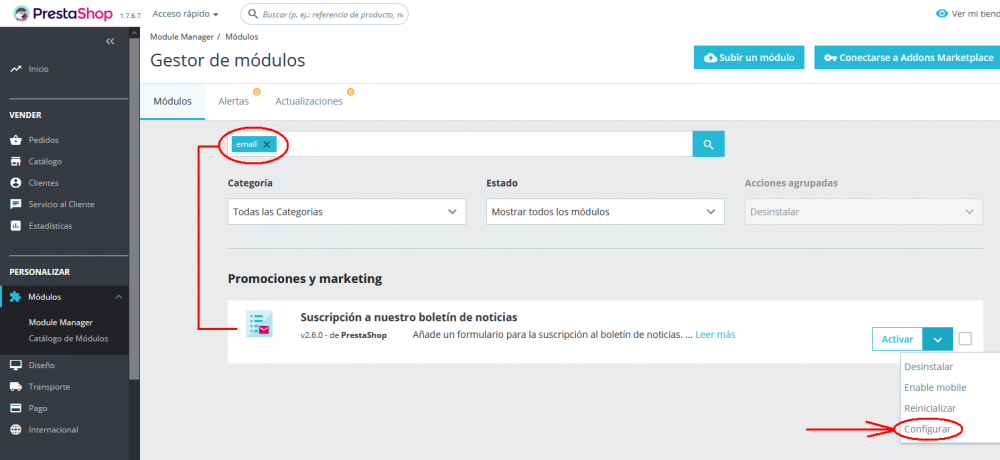Click the Diseño monitor icon
Screen dimensions: 1000x460
16,366
